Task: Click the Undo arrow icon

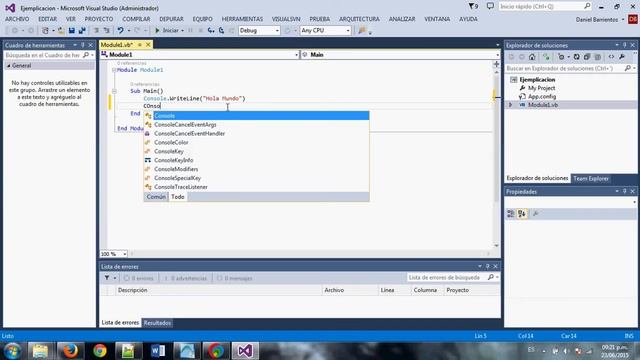Action: point(120,31)
